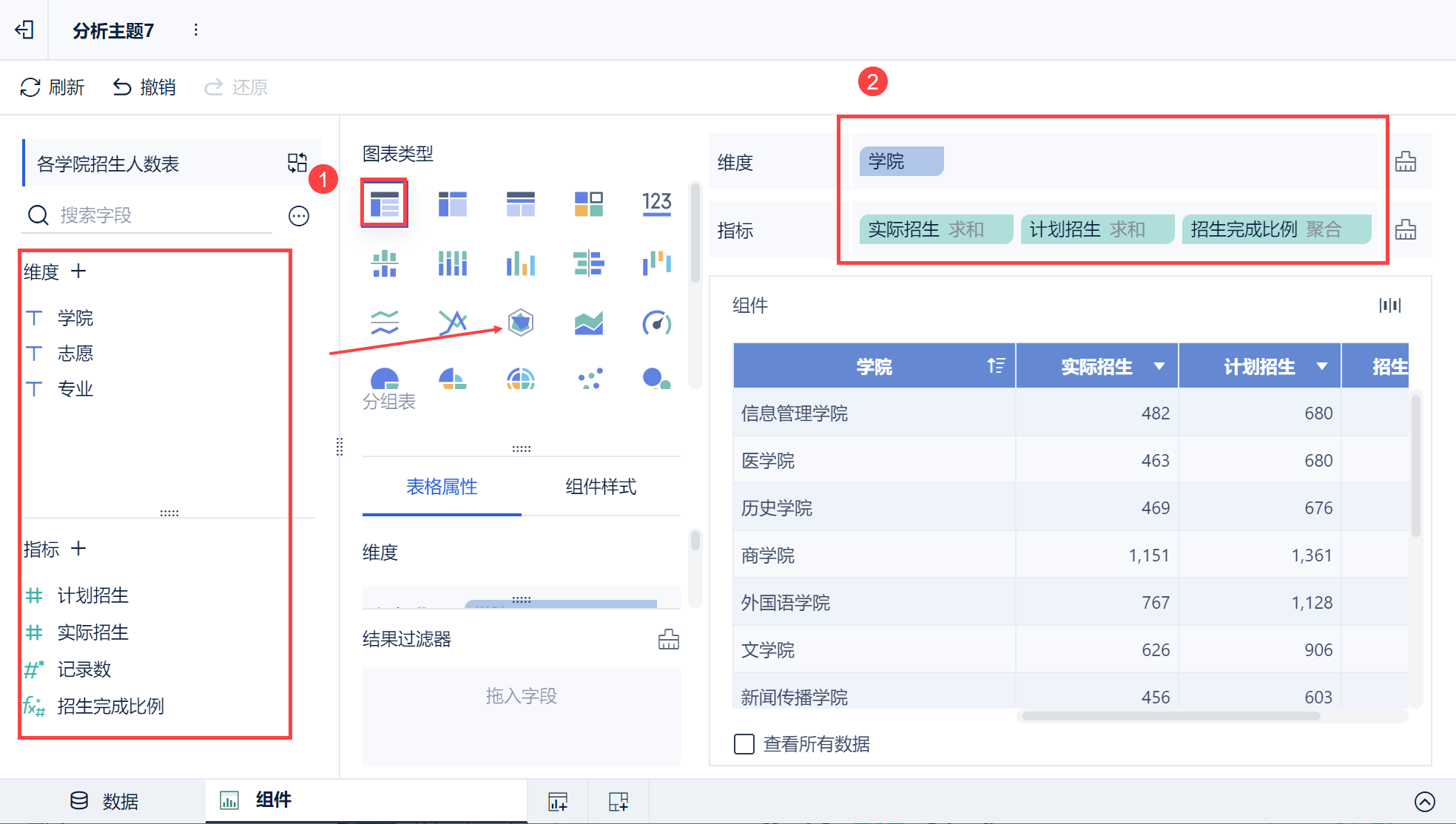Viewport: 1456px width, 824px height.
Task: Click the 刷新 refresh button
Action: pos(52,87)
